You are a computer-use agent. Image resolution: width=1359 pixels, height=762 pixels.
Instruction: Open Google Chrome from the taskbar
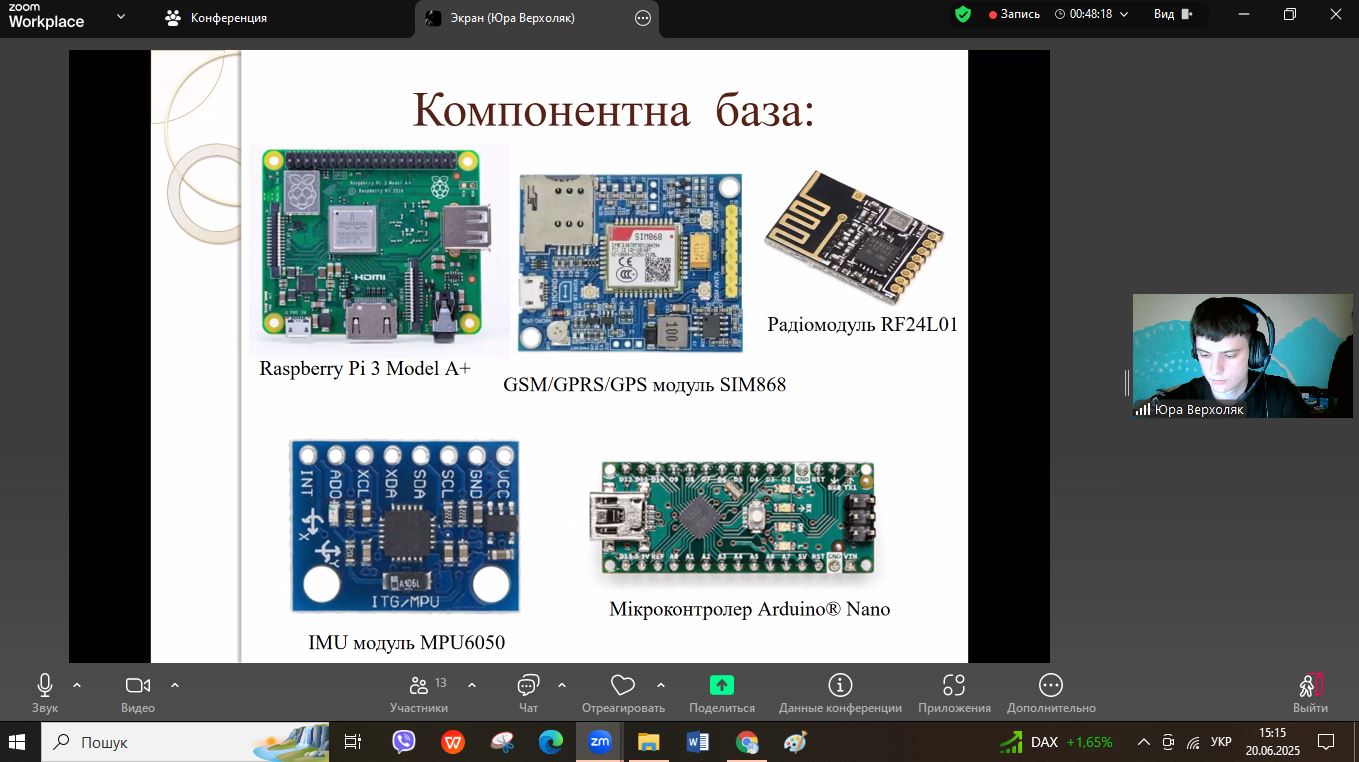pos(747,742)
